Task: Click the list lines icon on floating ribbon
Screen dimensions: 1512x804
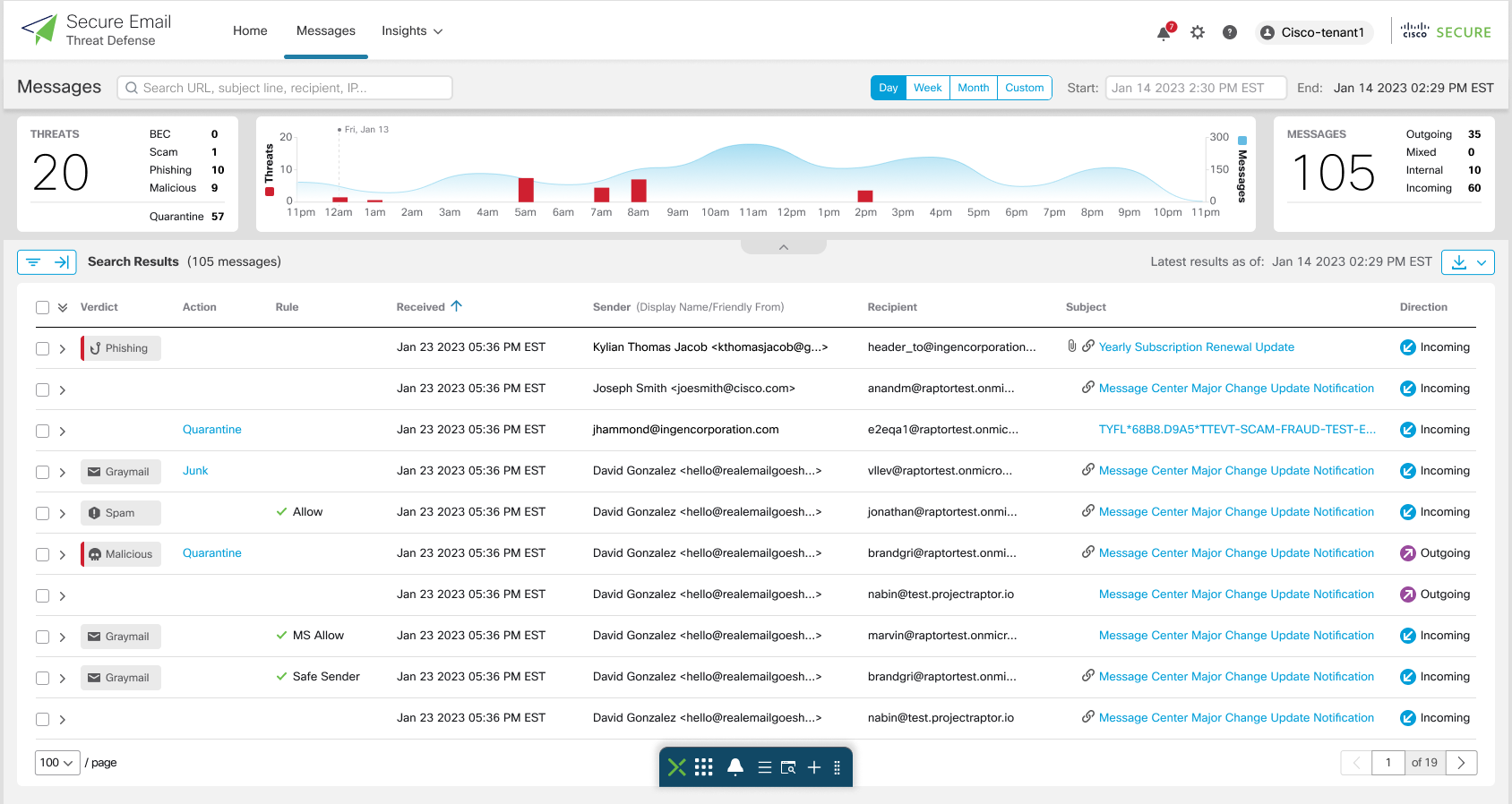Action: click(x=765, y=767)
